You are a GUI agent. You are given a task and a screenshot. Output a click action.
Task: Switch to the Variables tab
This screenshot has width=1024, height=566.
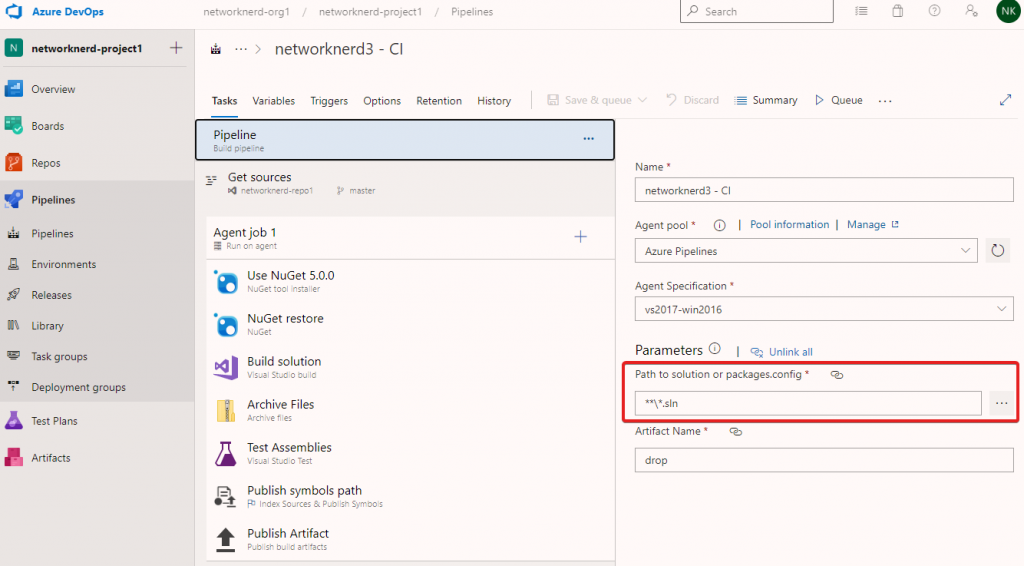click(x=274, y=101)
